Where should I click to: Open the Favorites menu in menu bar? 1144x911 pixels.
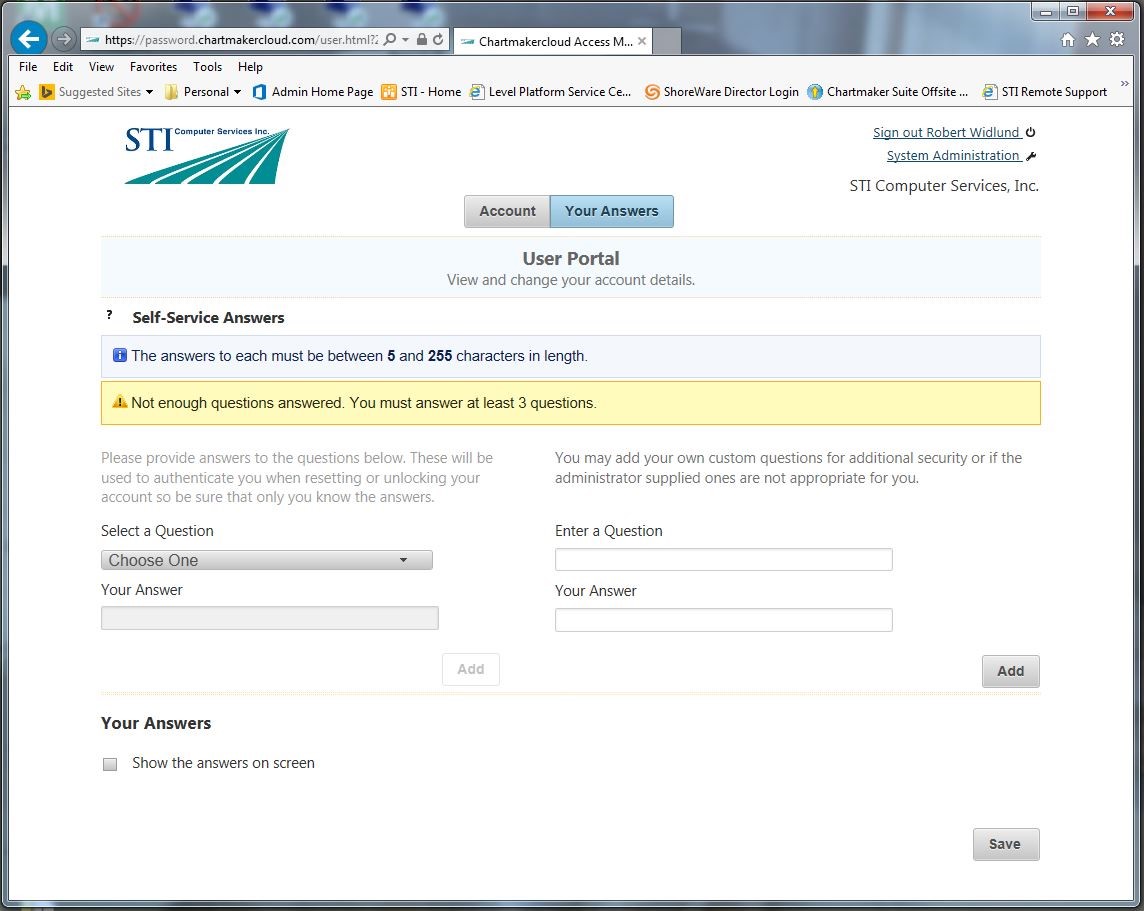tap(153, 67)
